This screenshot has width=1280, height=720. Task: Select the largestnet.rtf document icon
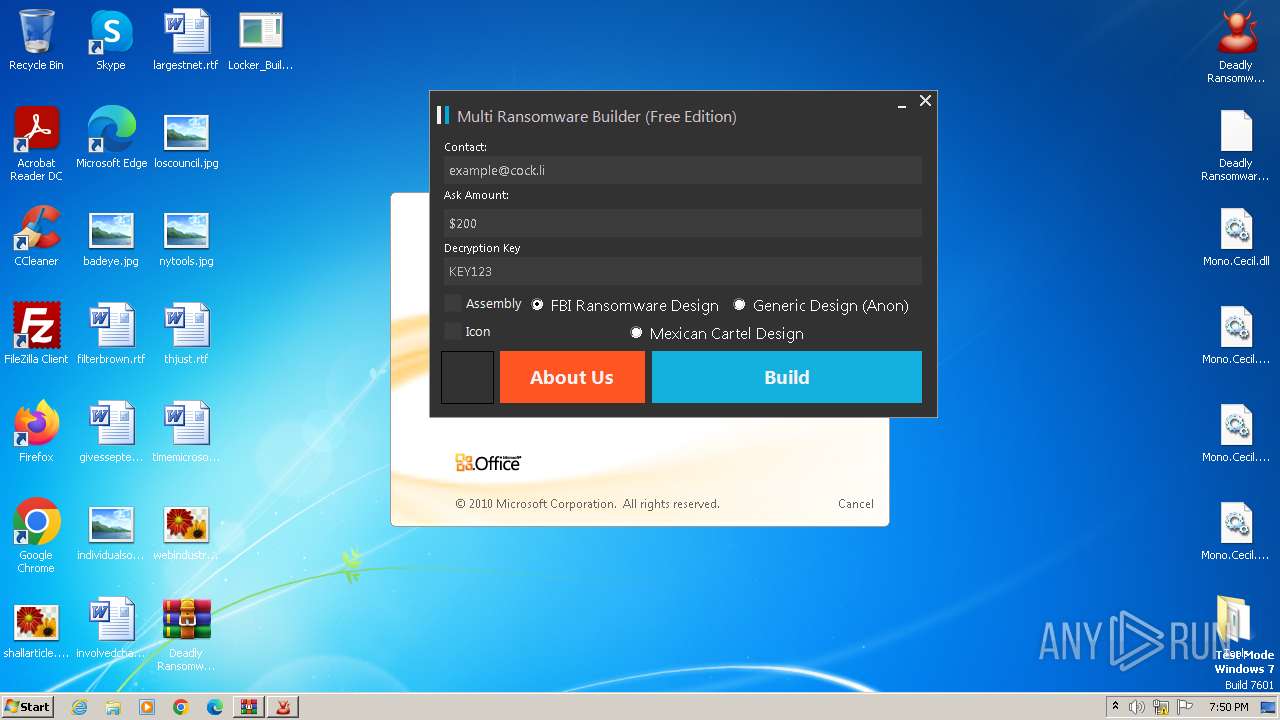186,40
